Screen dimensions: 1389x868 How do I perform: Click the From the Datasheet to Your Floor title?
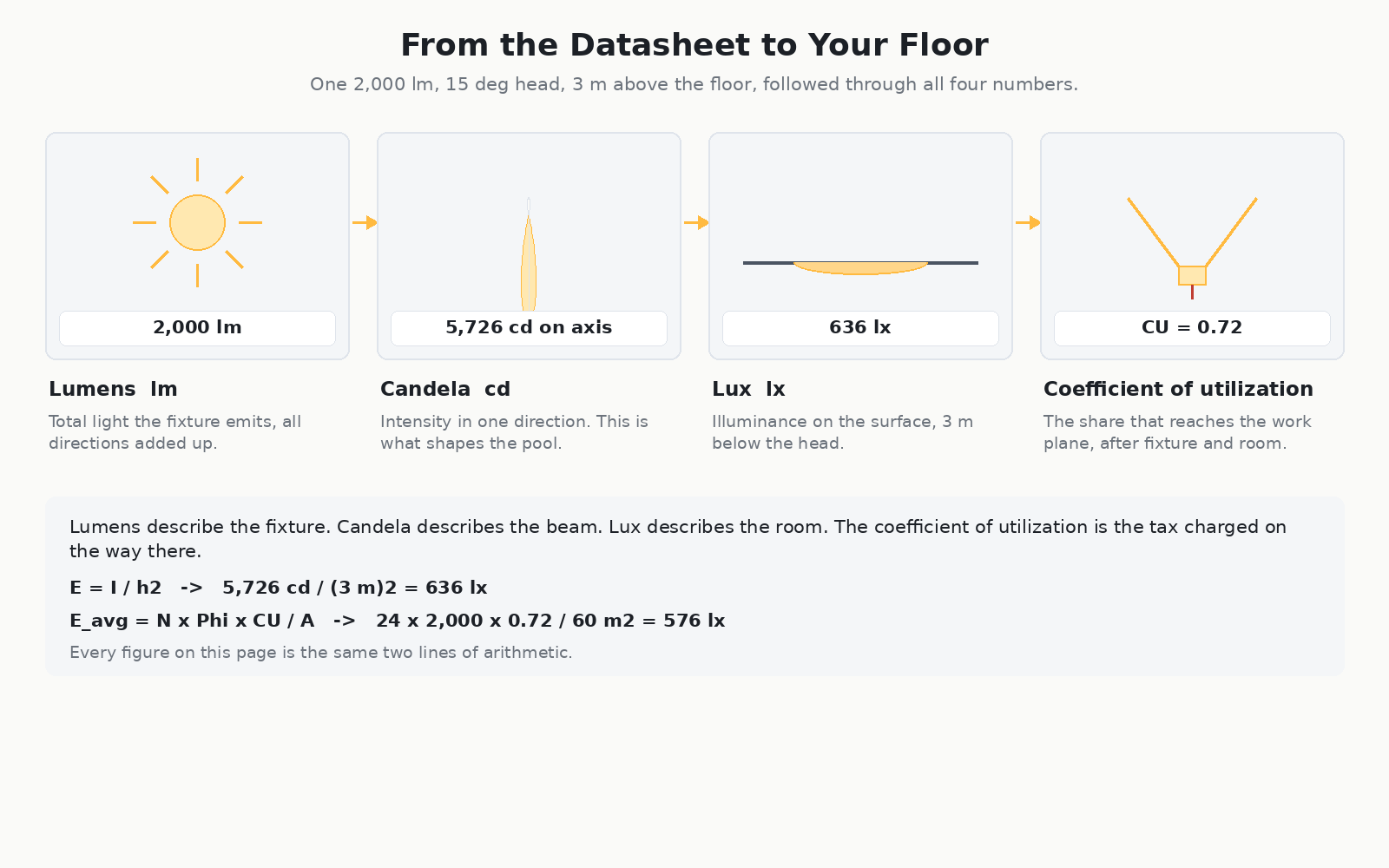tap(694, 45)
